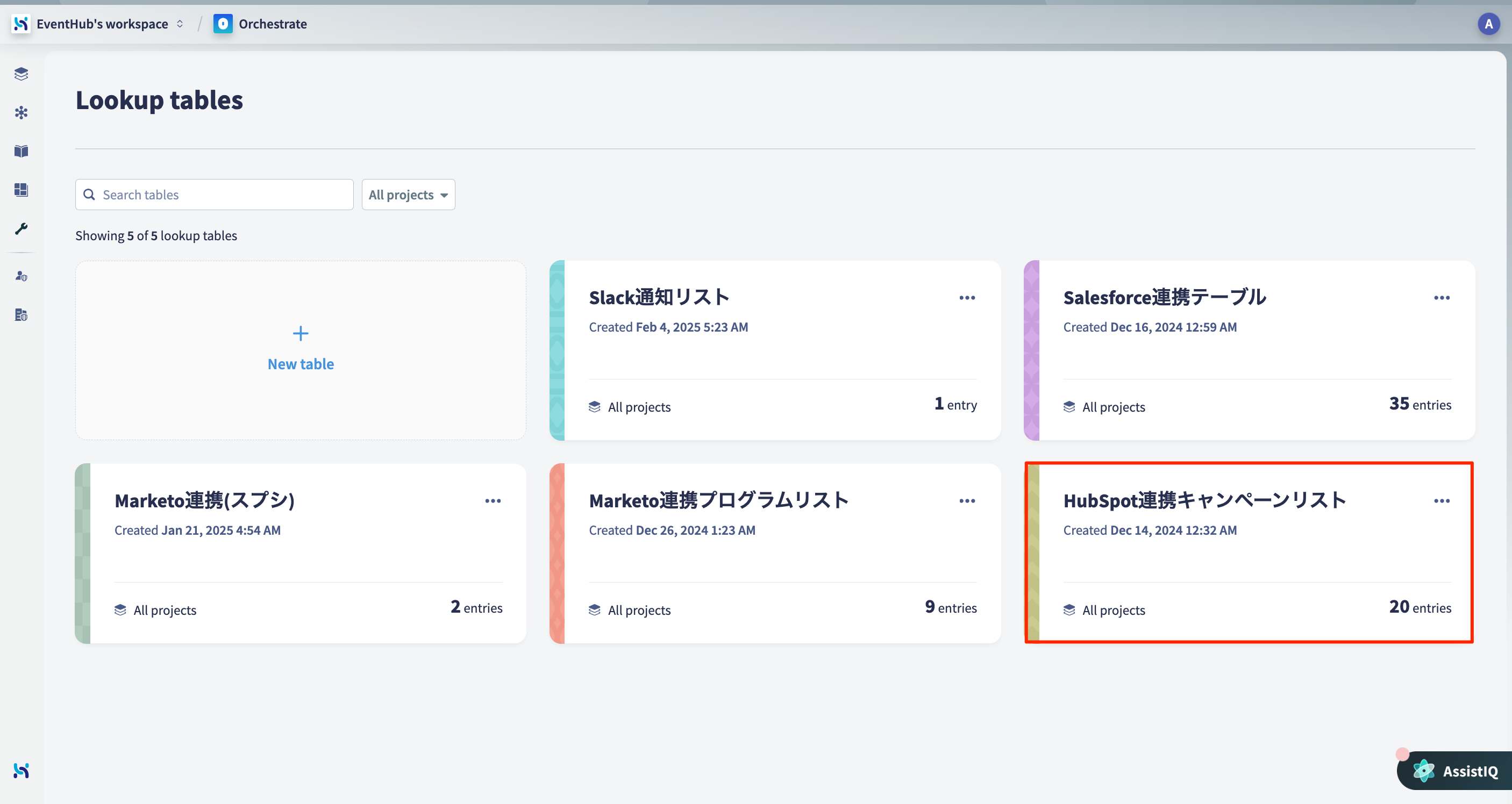Open the community library book icon

pyautogui.click(x=21, y=152)
